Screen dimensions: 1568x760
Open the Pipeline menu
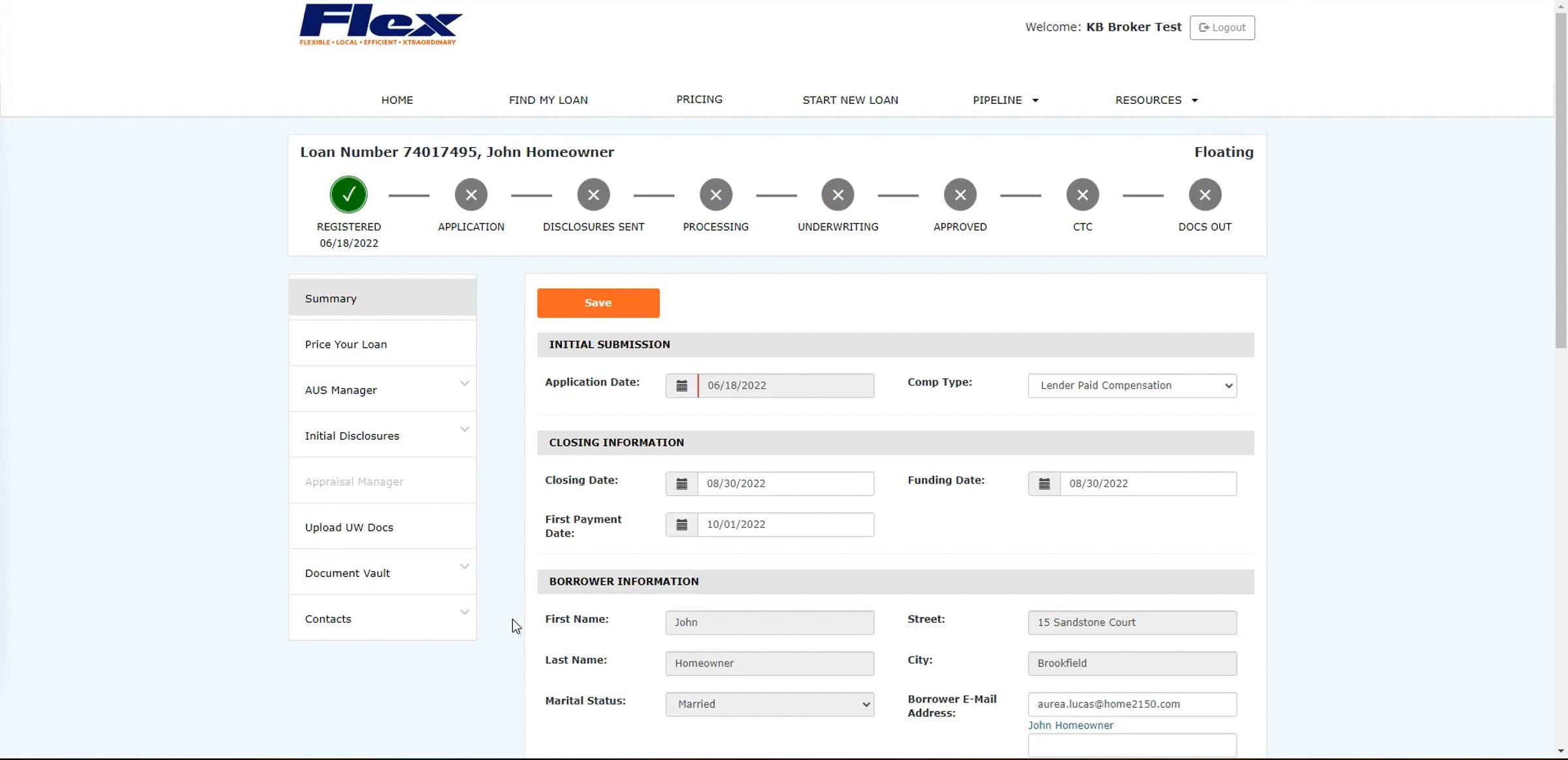pos(1005,100)
